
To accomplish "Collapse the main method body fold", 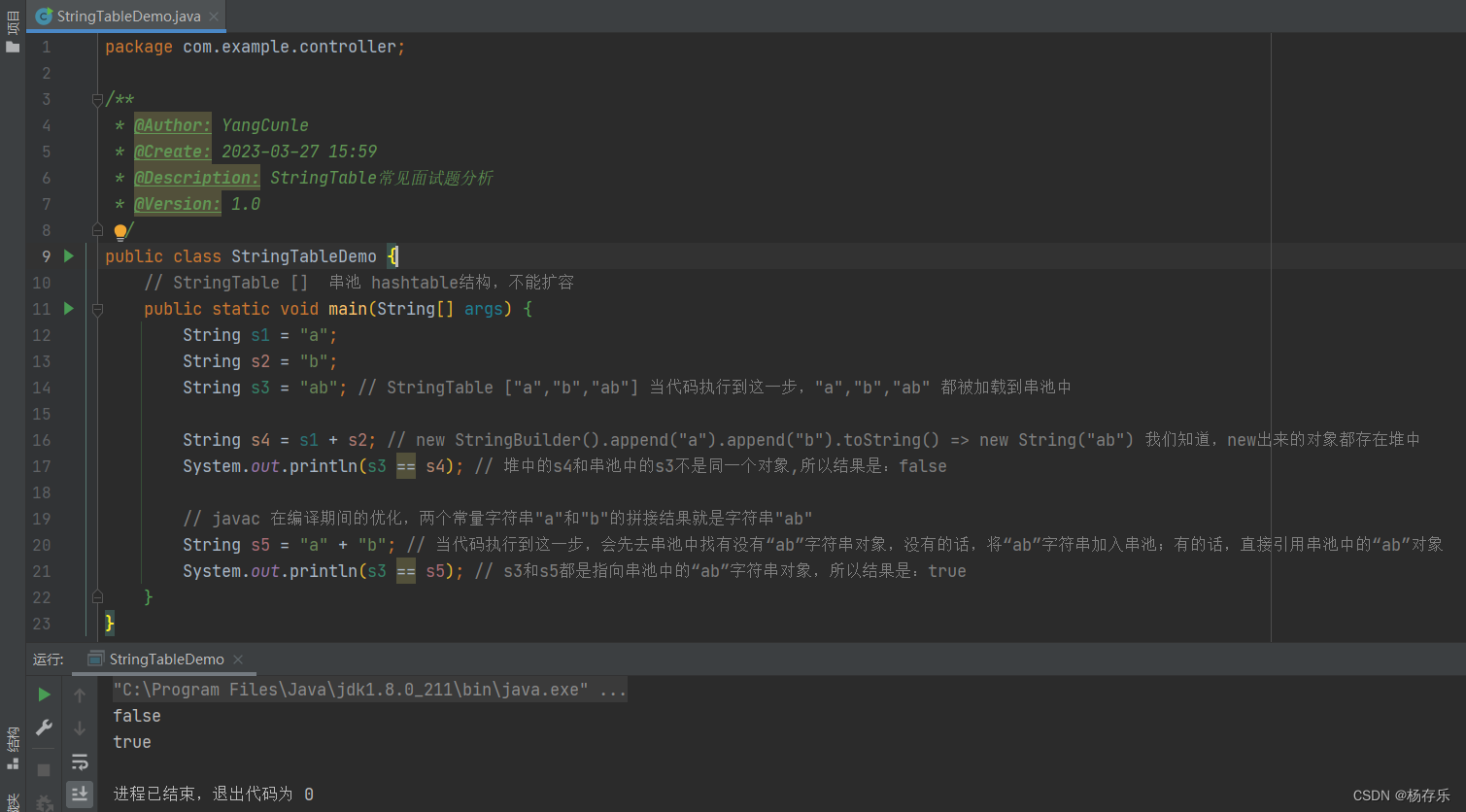I will tap(97, 308).
